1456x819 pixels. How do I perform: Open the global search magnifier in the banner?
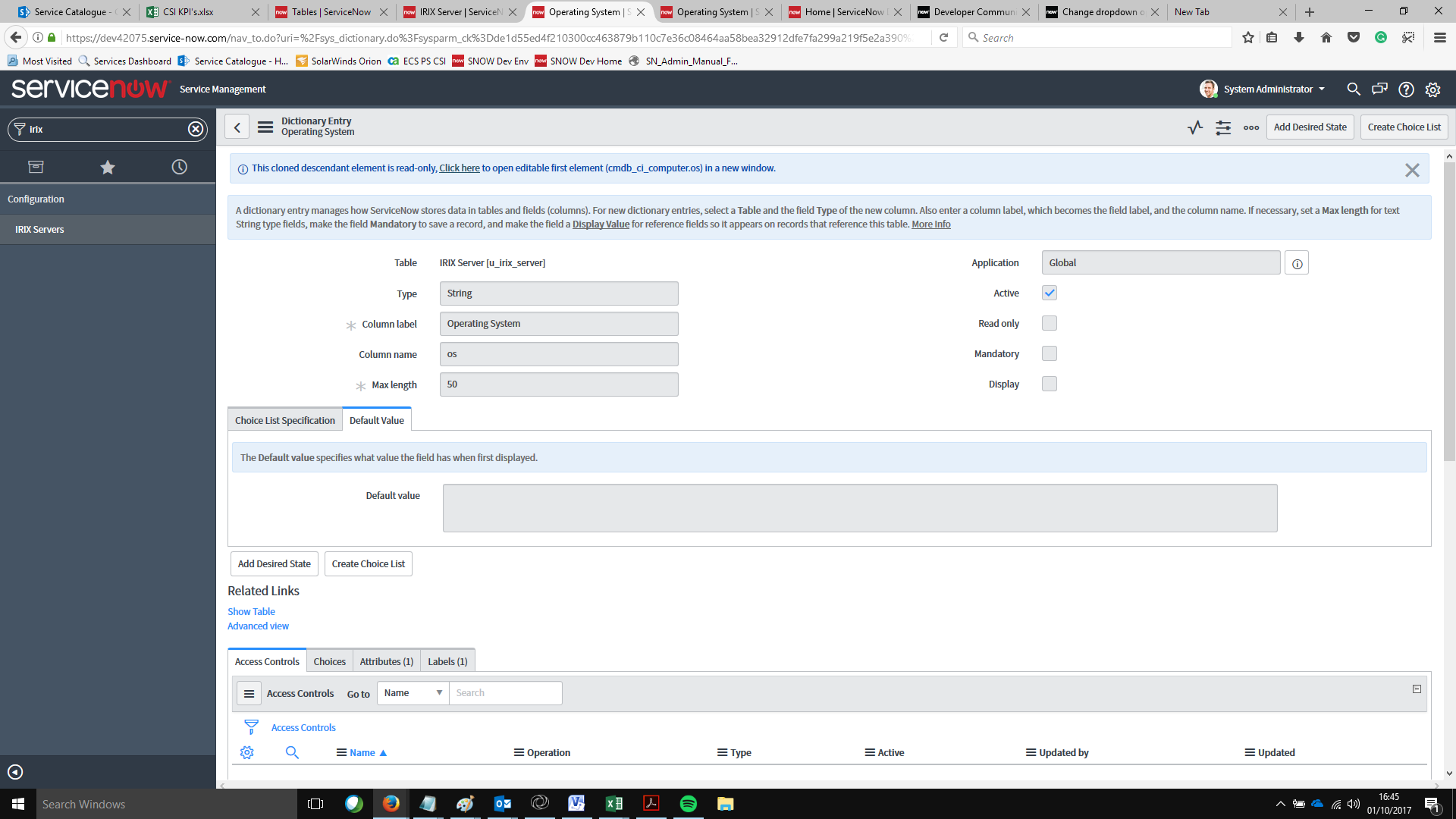pyautogui.click(x=1353, y=89)
